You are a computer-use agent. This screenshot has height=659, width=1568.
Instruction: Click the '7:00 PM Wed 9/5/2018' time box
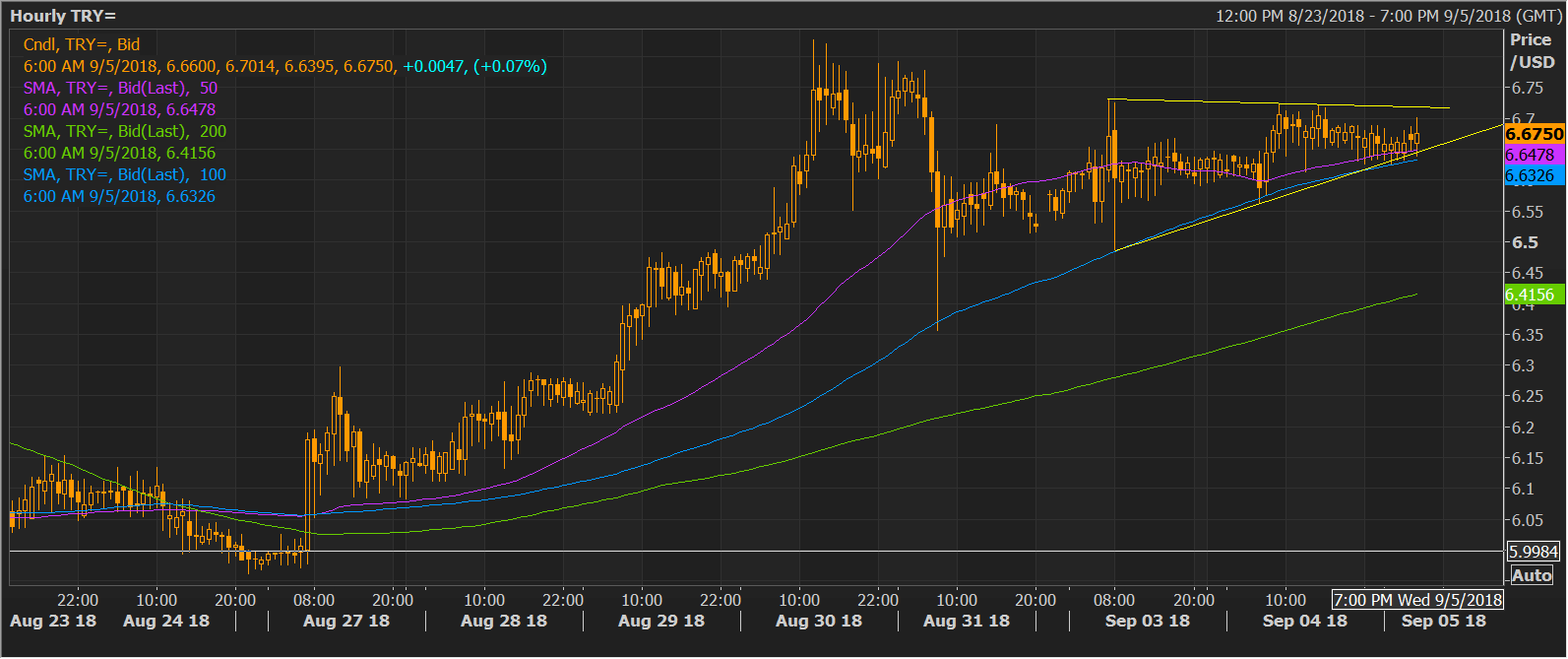coord(1417,600)
